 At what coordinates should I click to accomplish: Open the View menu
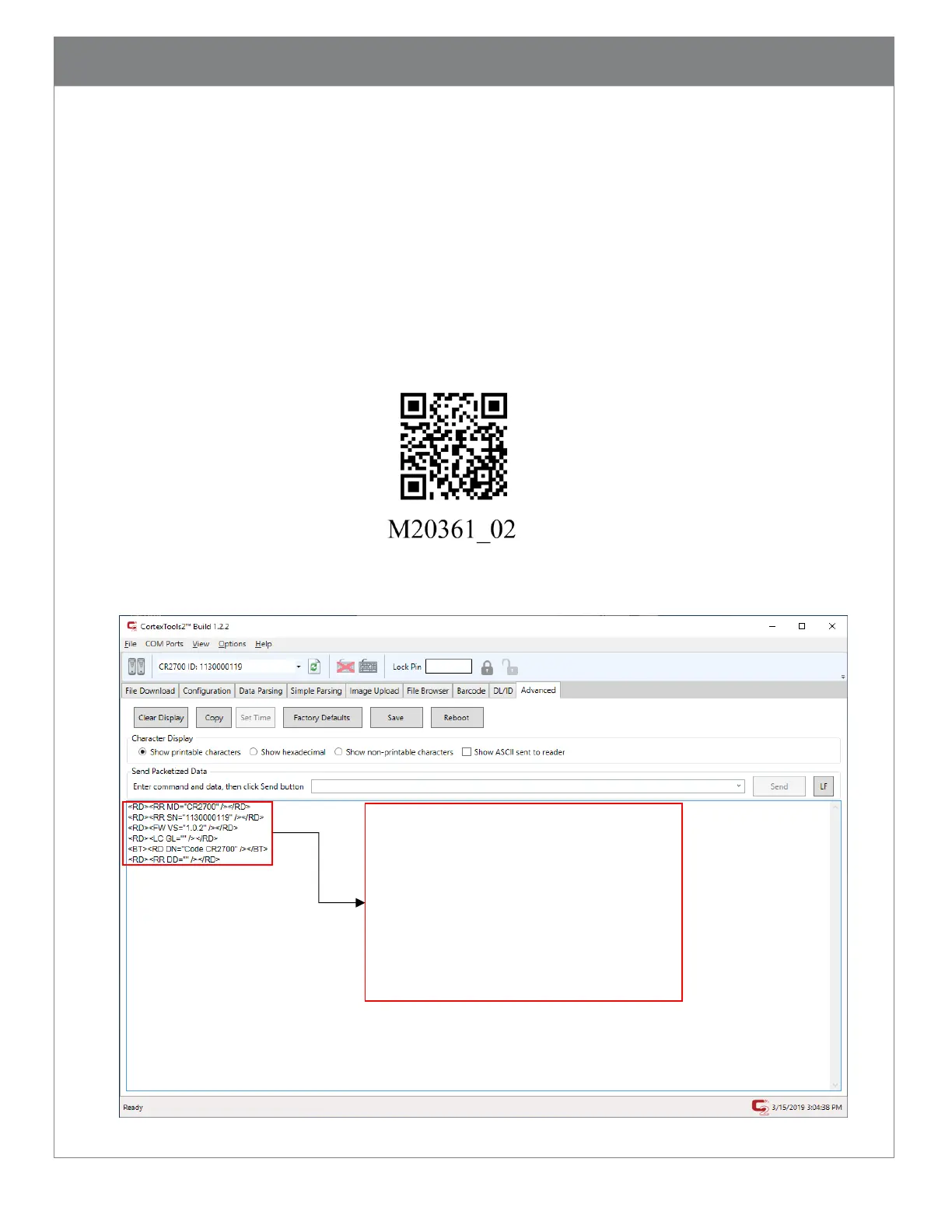coord(201,644)
